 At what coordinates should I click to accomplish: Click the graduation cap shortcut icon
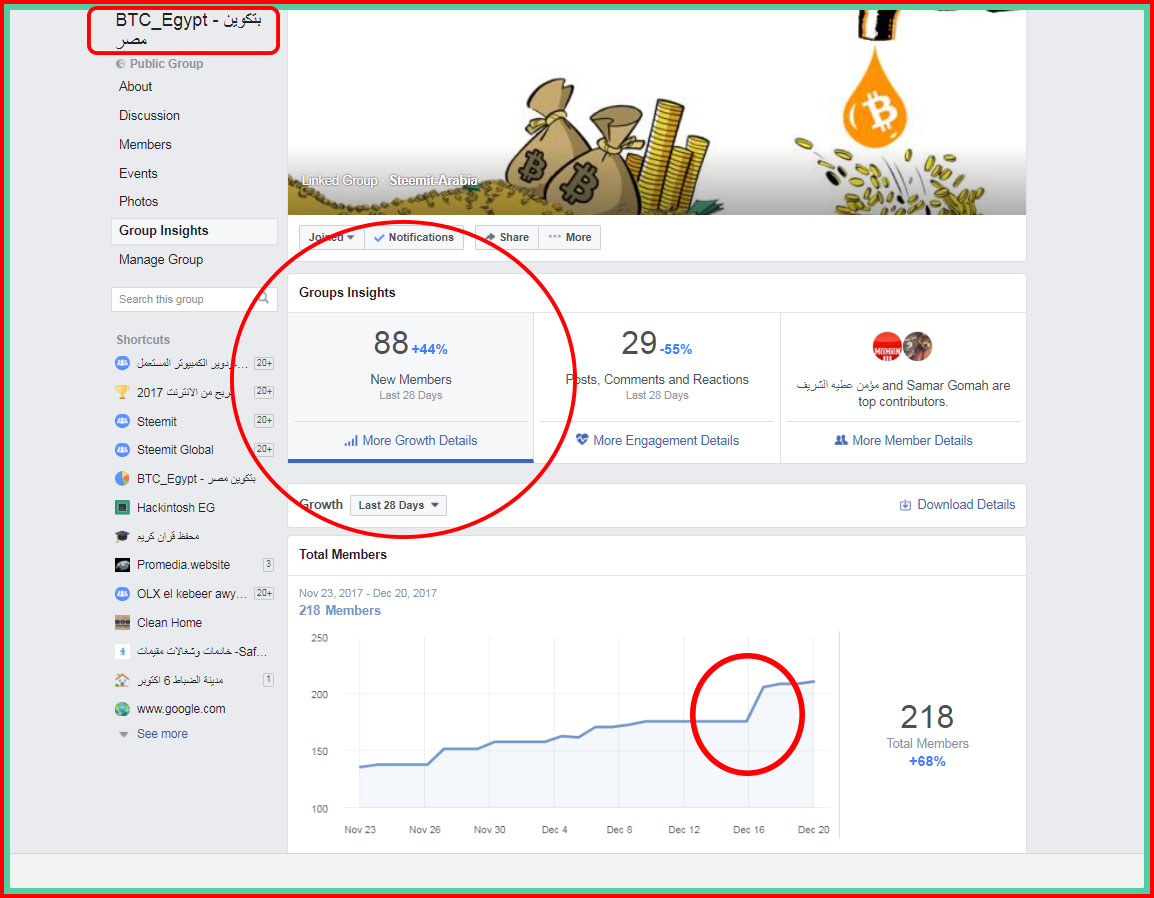click(122, 536)
